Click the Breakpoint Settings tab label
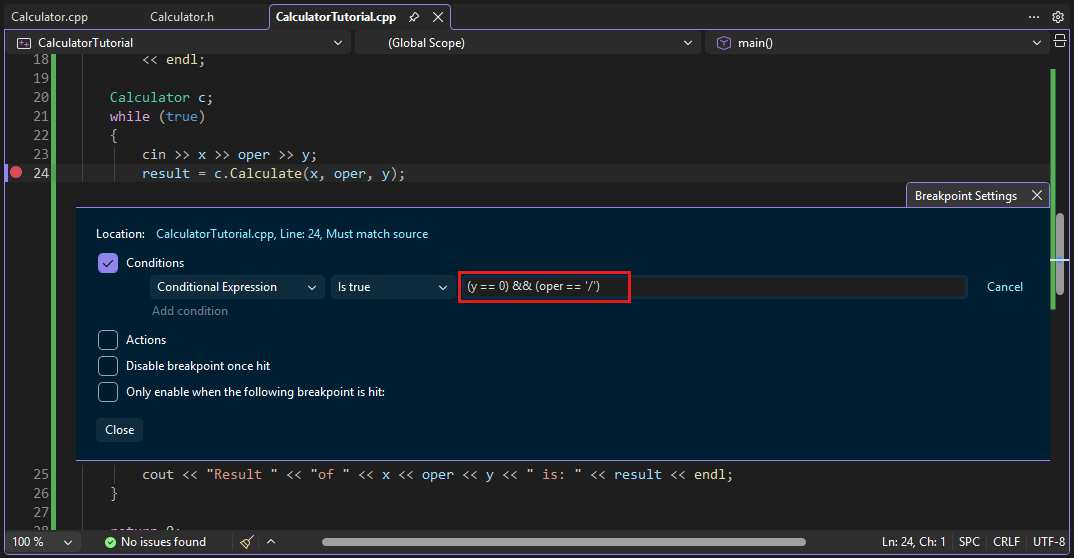This screenshot has width=1074, height=558. [x=966, y=196]
